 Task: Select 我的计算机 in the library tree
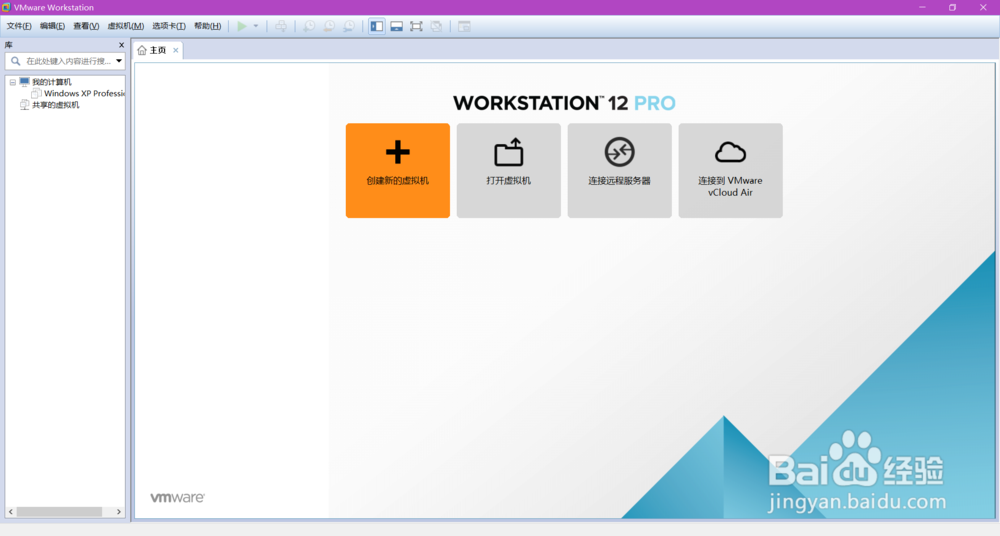click(52, 82)
